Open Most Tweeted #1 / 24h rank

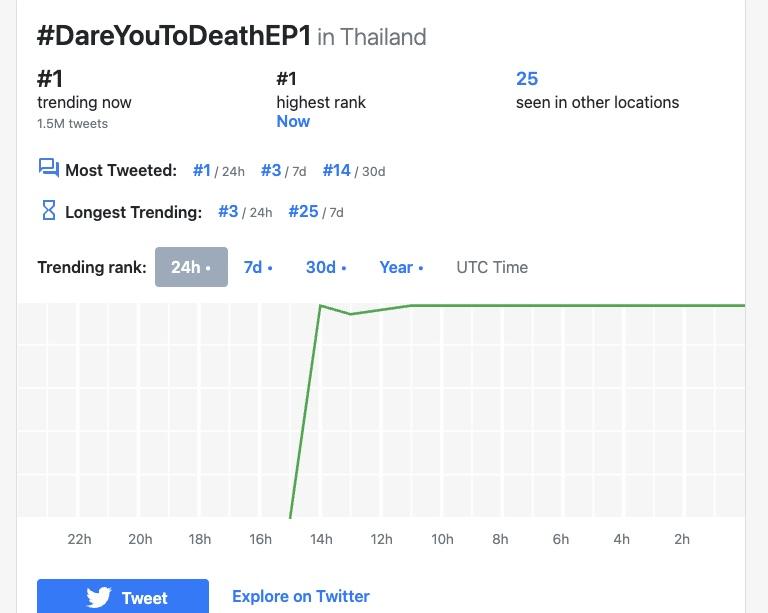pyautogui.click(x=202, y=170)
